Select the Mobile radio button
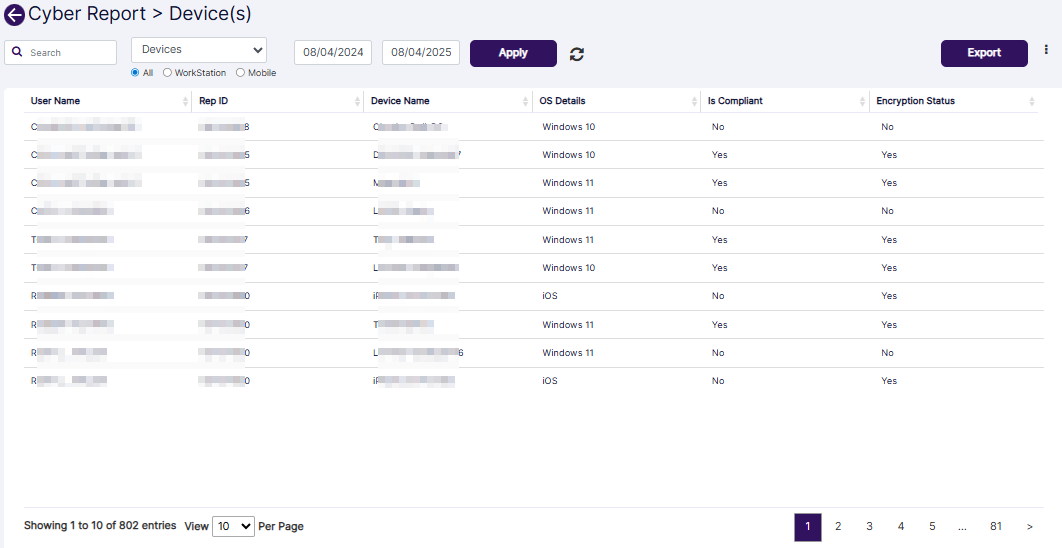This screenshot has width=1062, height=548. tap(240, 73)
